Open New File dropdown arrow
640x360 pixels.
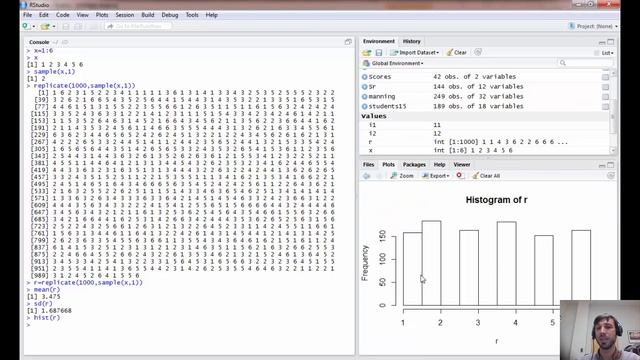pyautogui.click(x=33, y=27)
